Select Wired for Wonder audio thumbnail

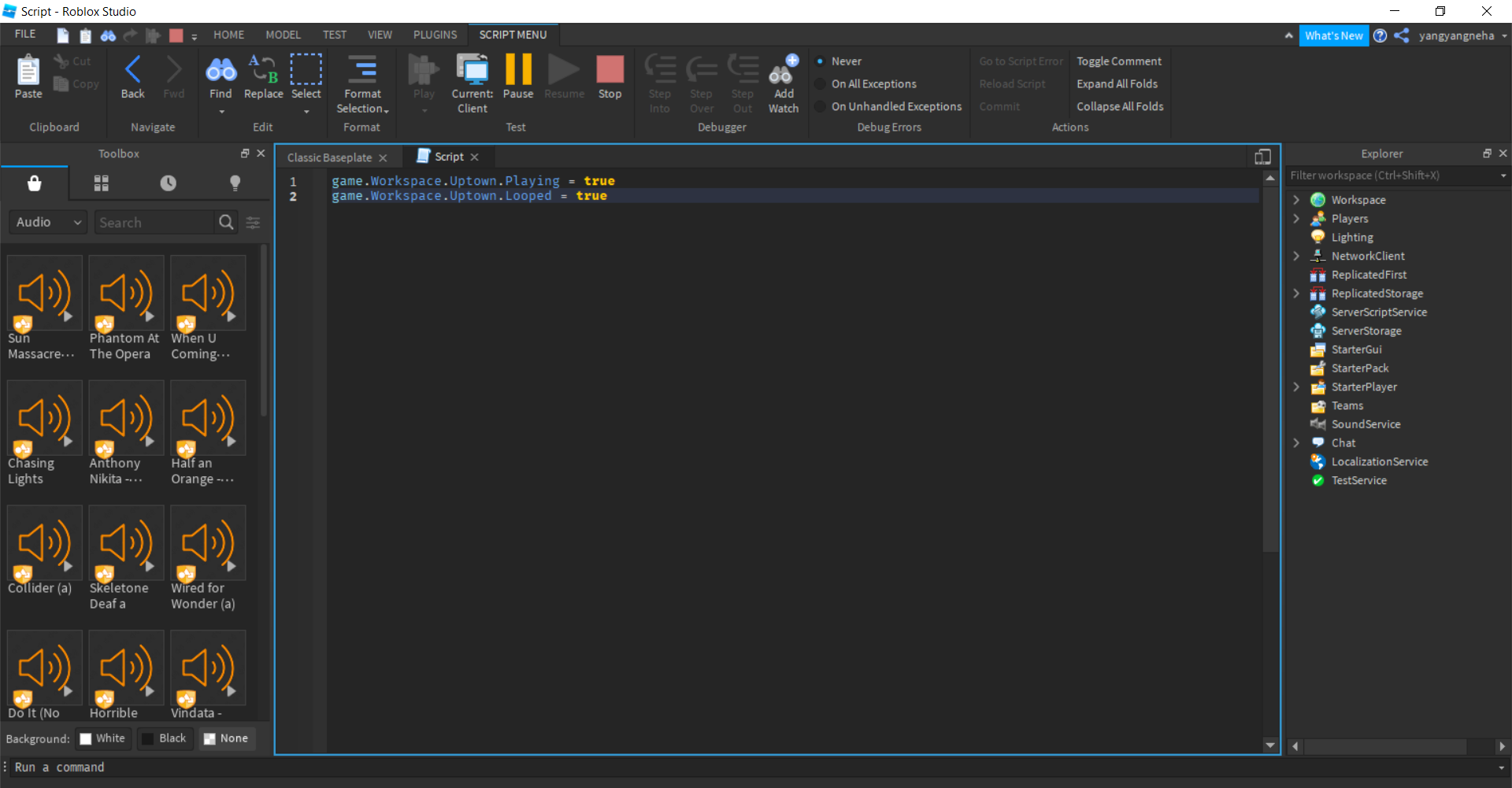[208, 543]
